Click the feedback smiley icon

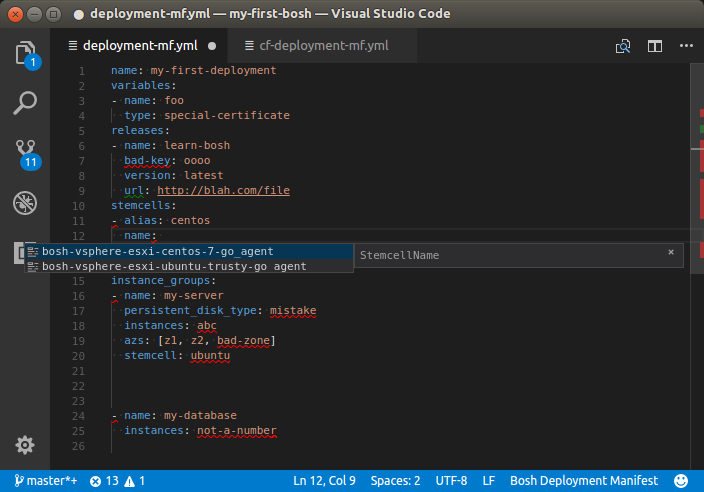coord(681,481)
